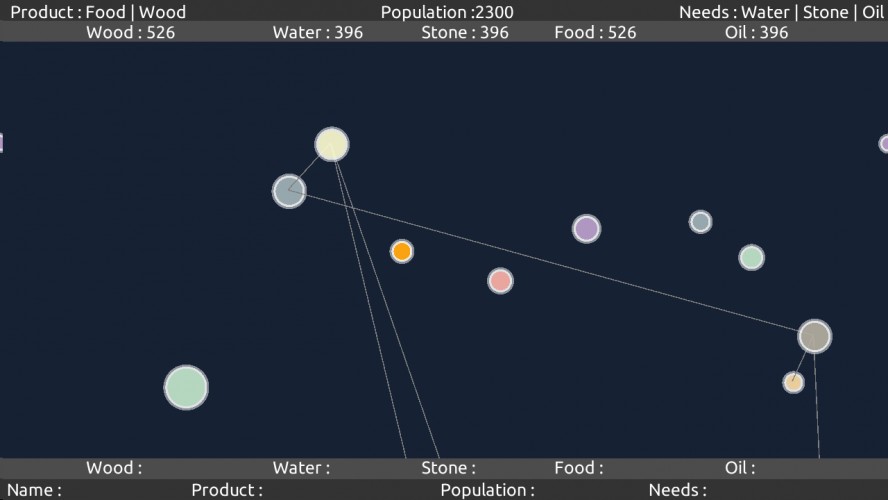This screenshot has height=500, width=888.
Task: Click the Needs : Water | Stone | Oil text
Action: (x=782, y=12)
